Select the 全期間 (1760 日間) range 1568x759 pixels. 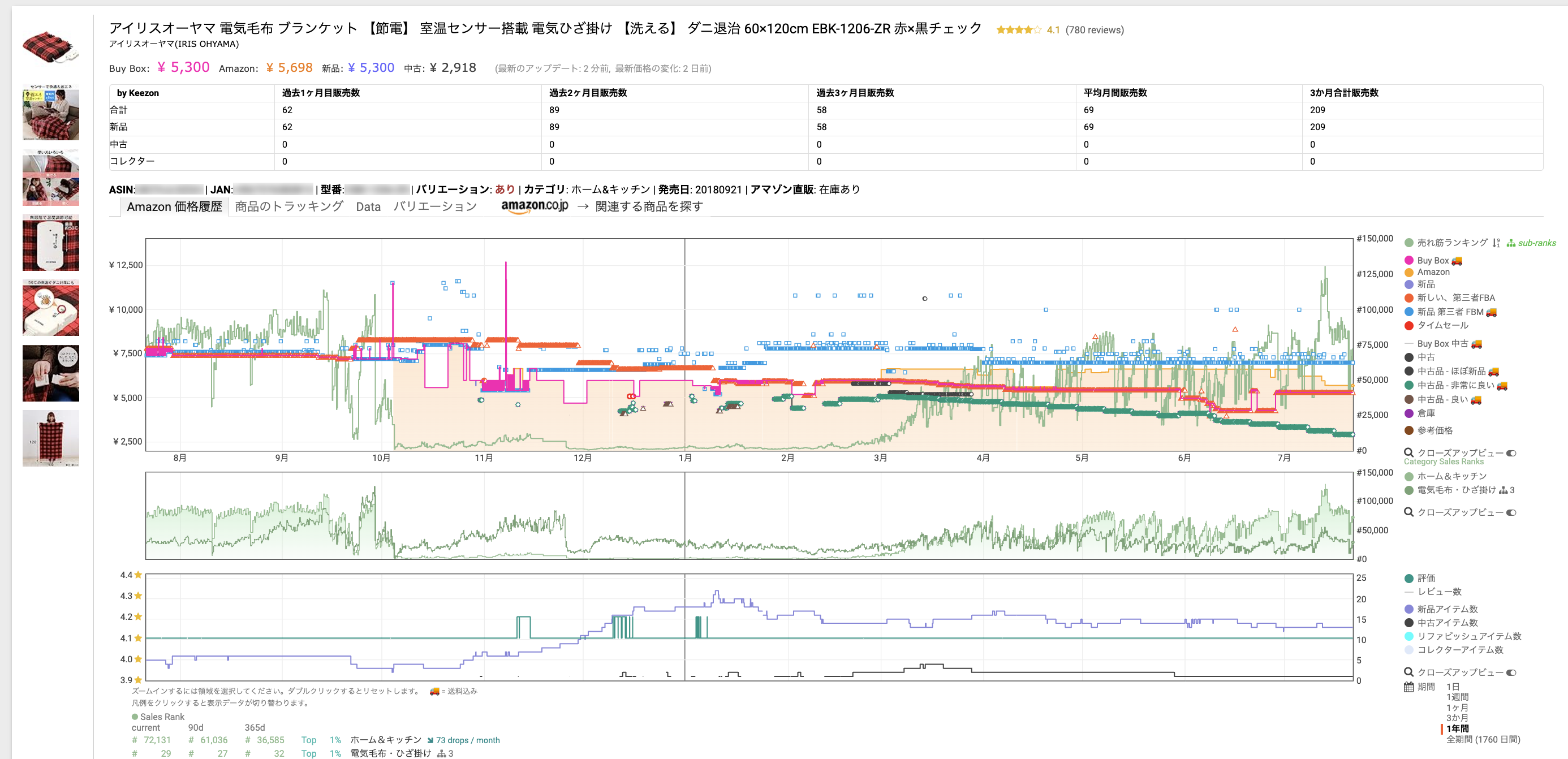point(1482,740)
